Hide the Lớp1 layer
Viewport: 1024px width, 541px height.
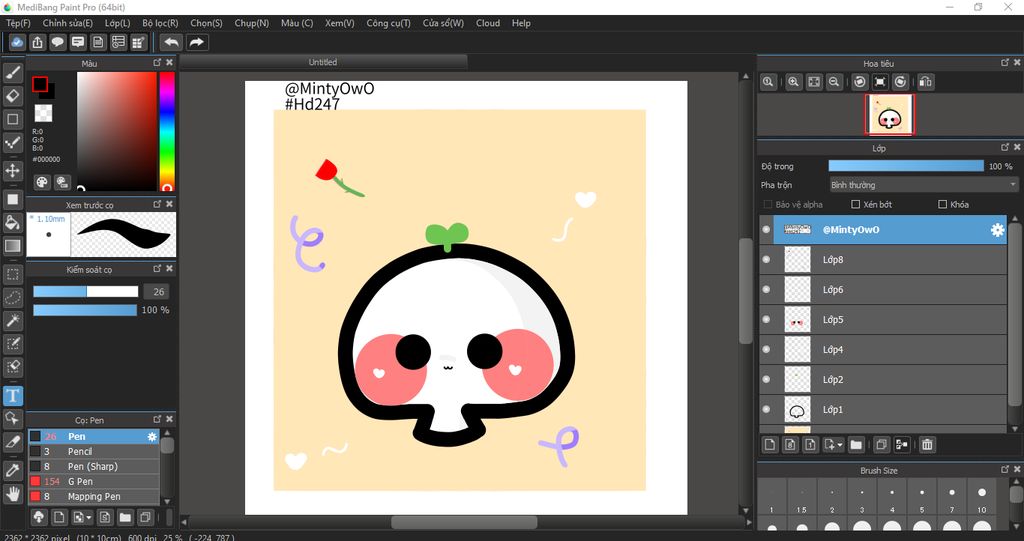pos(766,410)
